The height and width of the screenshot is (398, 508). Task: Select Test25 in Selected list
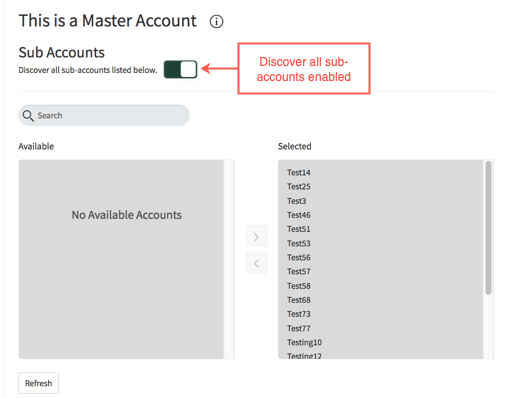coord(299,187)
